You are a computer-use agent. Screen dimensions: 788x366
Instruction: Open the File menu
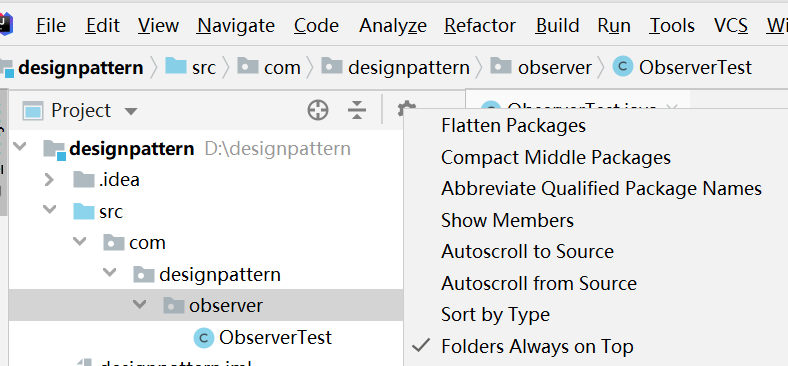click(x=51, y=25)
